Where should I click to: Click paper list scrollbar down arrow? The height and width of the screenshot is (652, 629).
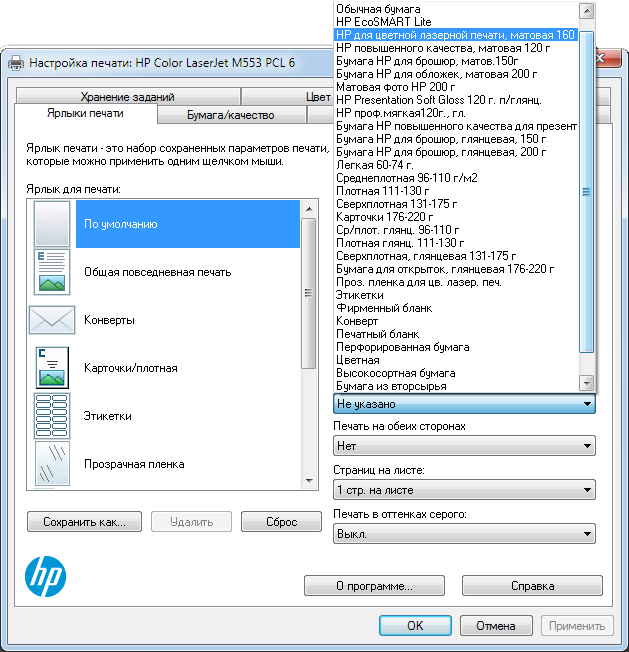click(586, 383)
